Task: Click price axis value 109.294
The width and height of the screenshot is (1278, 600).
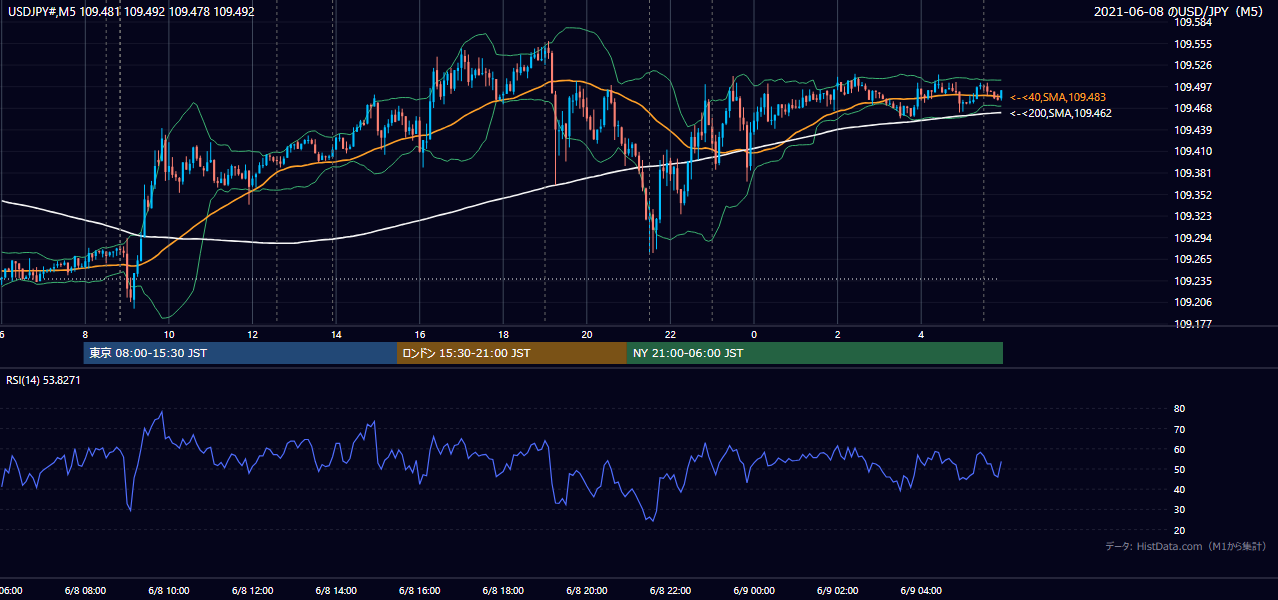Action: [1192, 238]
